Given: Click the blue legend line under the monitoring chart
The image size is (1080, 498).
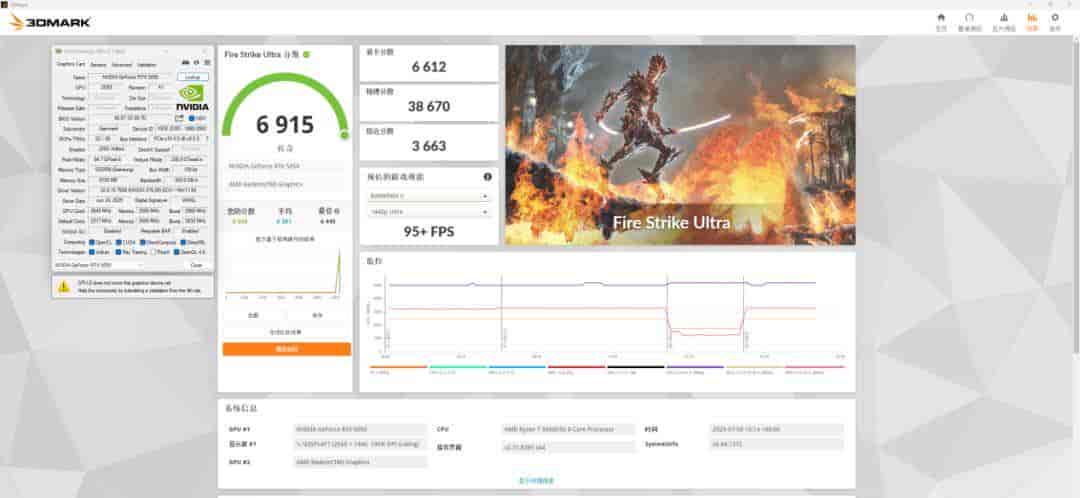Looking at the screenshot, I should (x=517, y=367).
